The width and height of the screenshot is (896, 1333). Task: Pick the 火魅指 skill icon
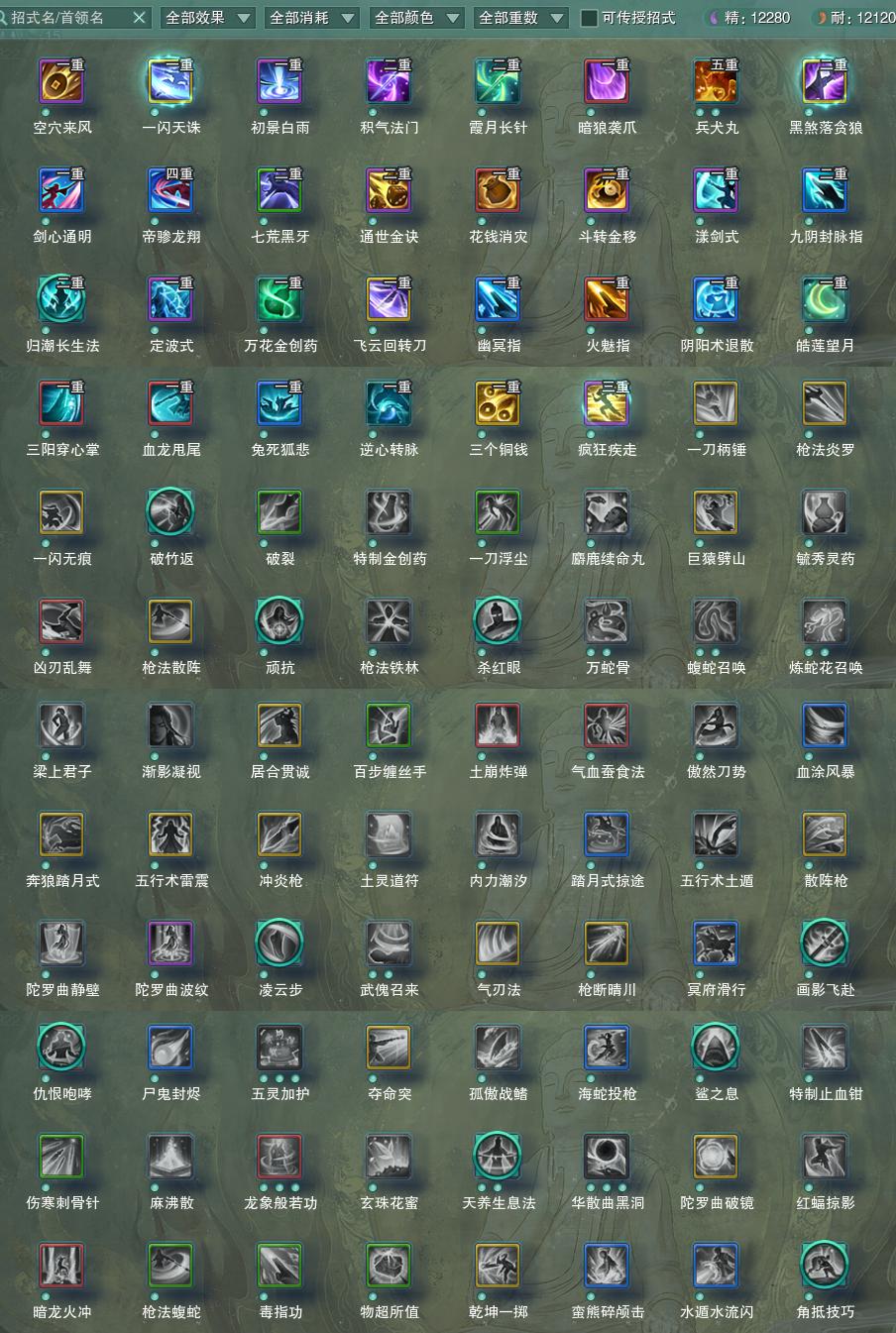pyautogui.click(x=607, y=300)
